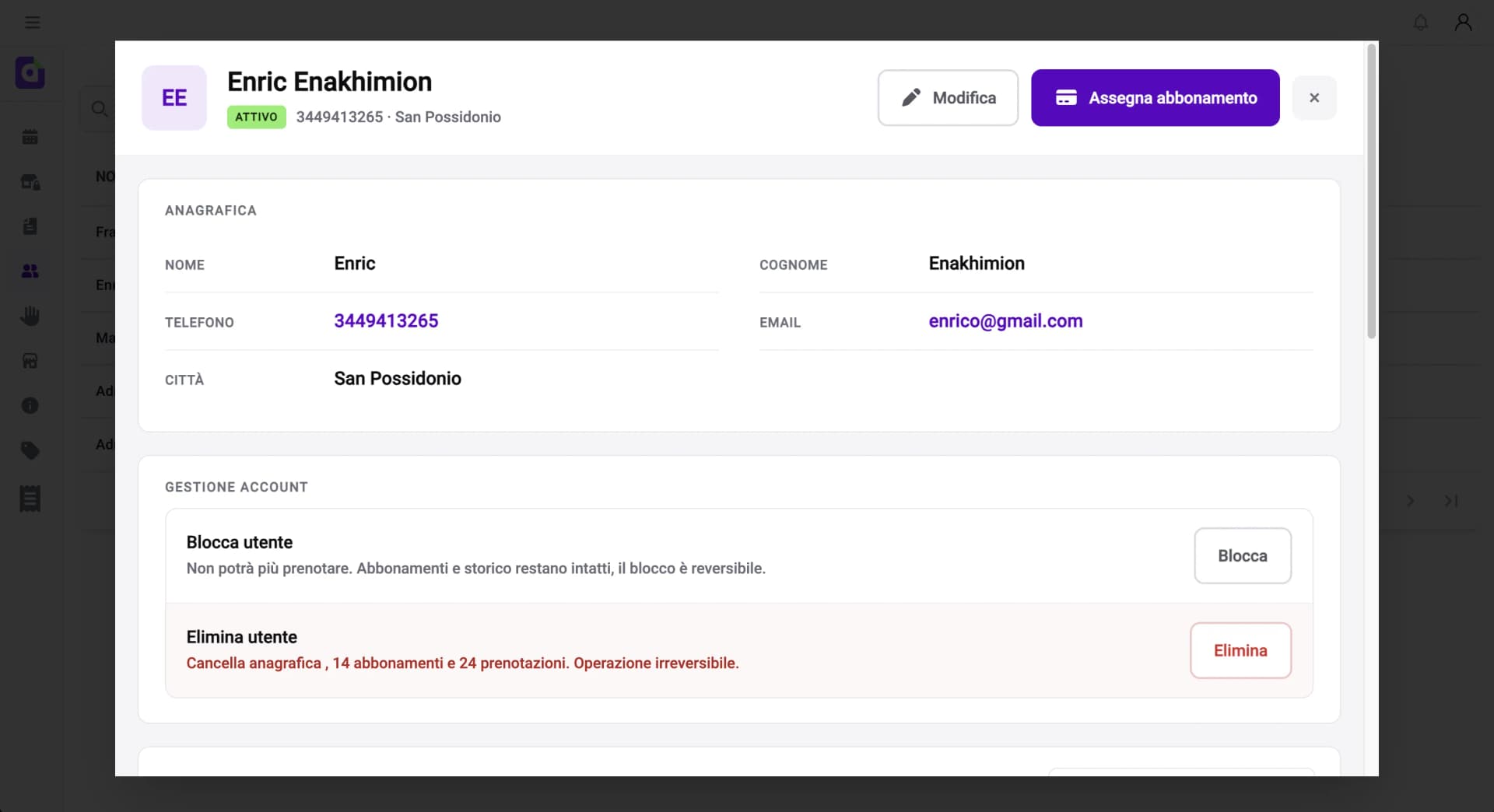
Task: Click the GESTIONE ACCOUNT section label
Action: coord(237,487)
